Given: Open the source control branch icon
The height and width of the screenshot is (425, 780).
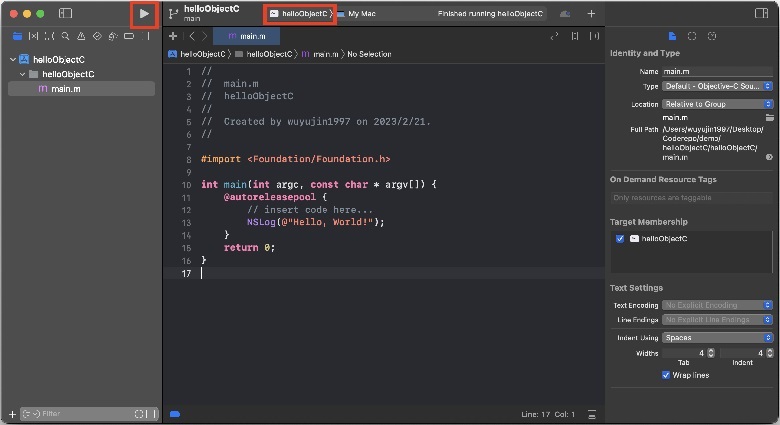Looking at the screenshot, I should (x=173, y=14).
